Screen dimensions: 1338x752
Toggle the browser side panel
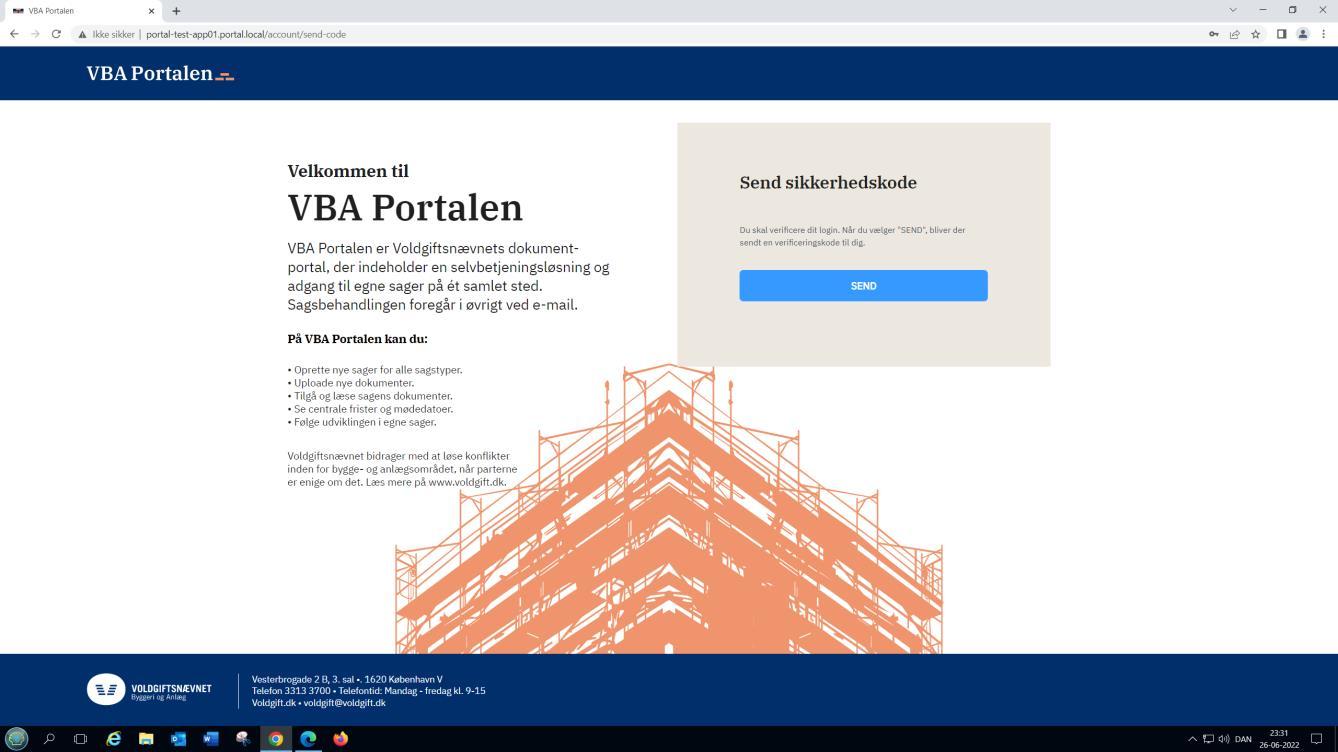(x=1281, y=34)
